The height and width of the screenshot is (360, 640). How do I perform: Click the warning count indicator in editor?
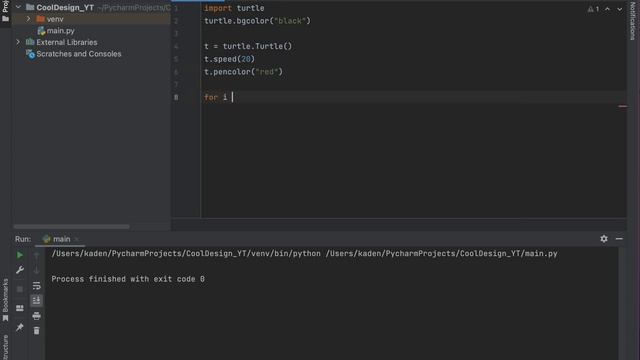point(593,9)
